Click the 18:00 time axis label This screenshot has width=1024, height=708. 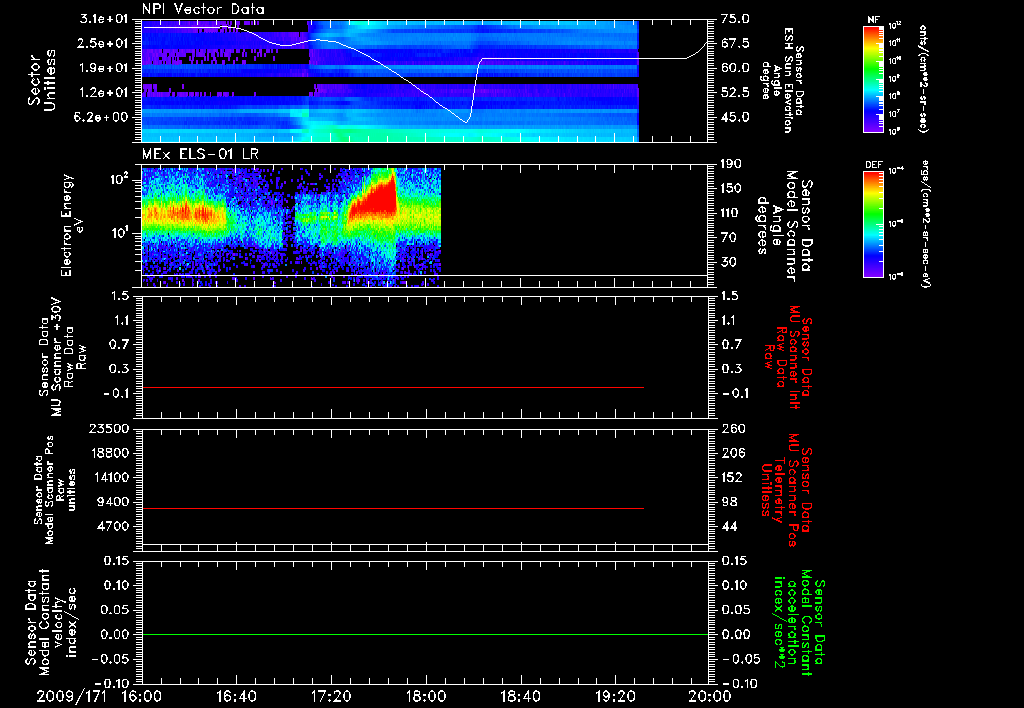pos(426,696)
